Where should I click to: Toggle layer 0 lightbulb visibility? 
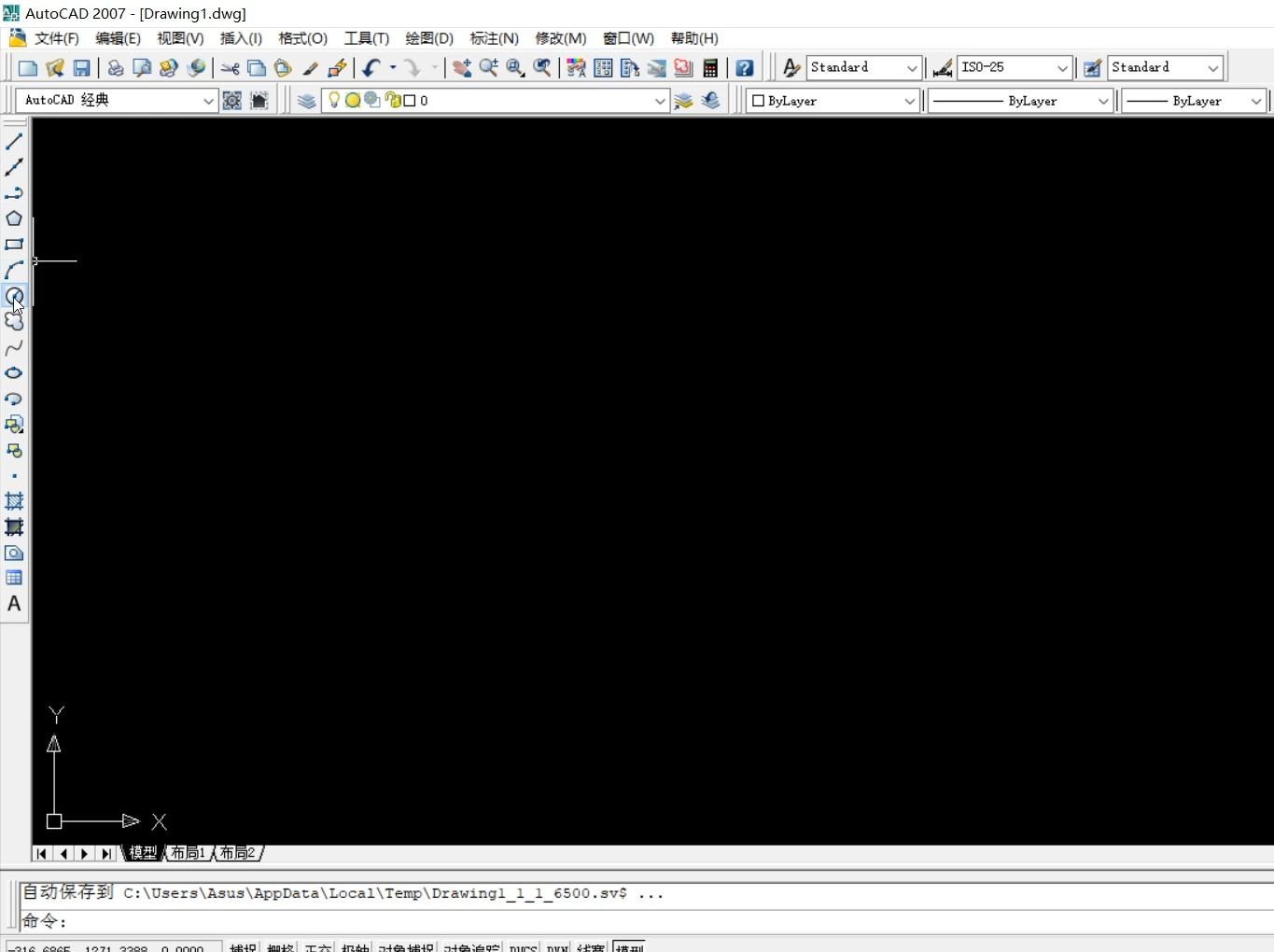coord(333,100)
